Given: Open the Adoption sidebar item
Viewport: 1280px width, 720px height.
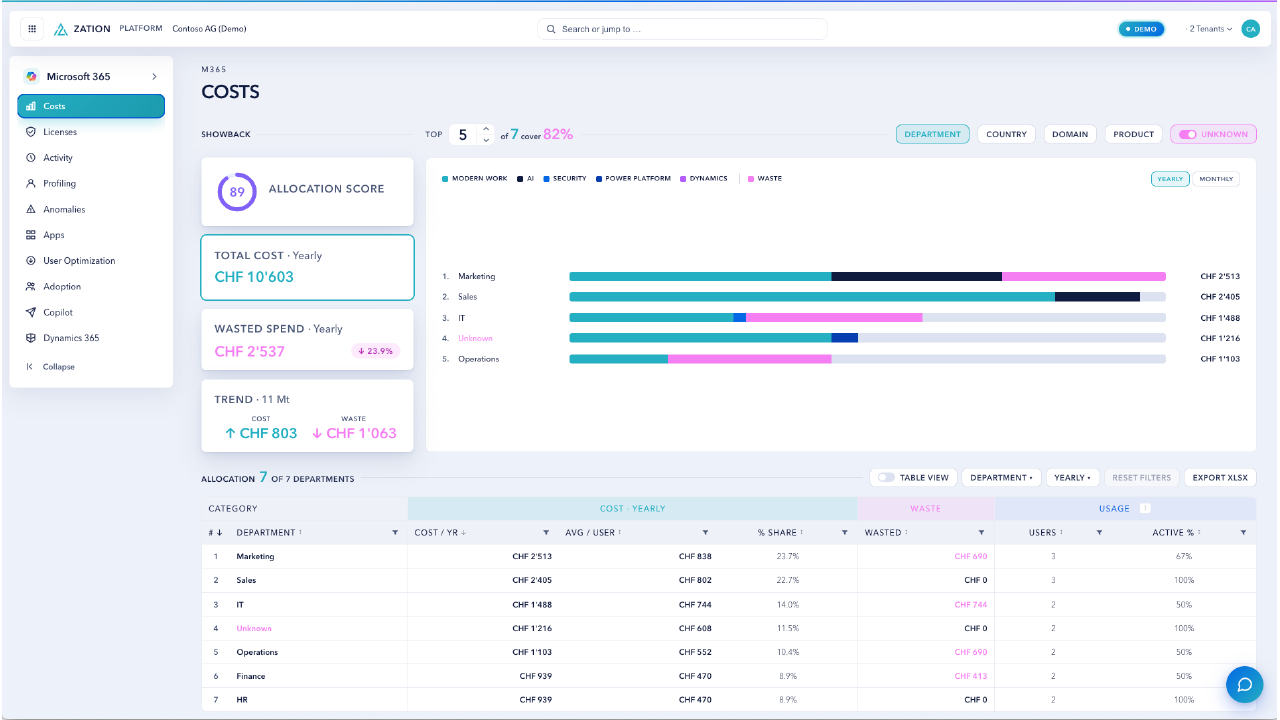Looking at the screenshot, I should [x=91, y=287].
